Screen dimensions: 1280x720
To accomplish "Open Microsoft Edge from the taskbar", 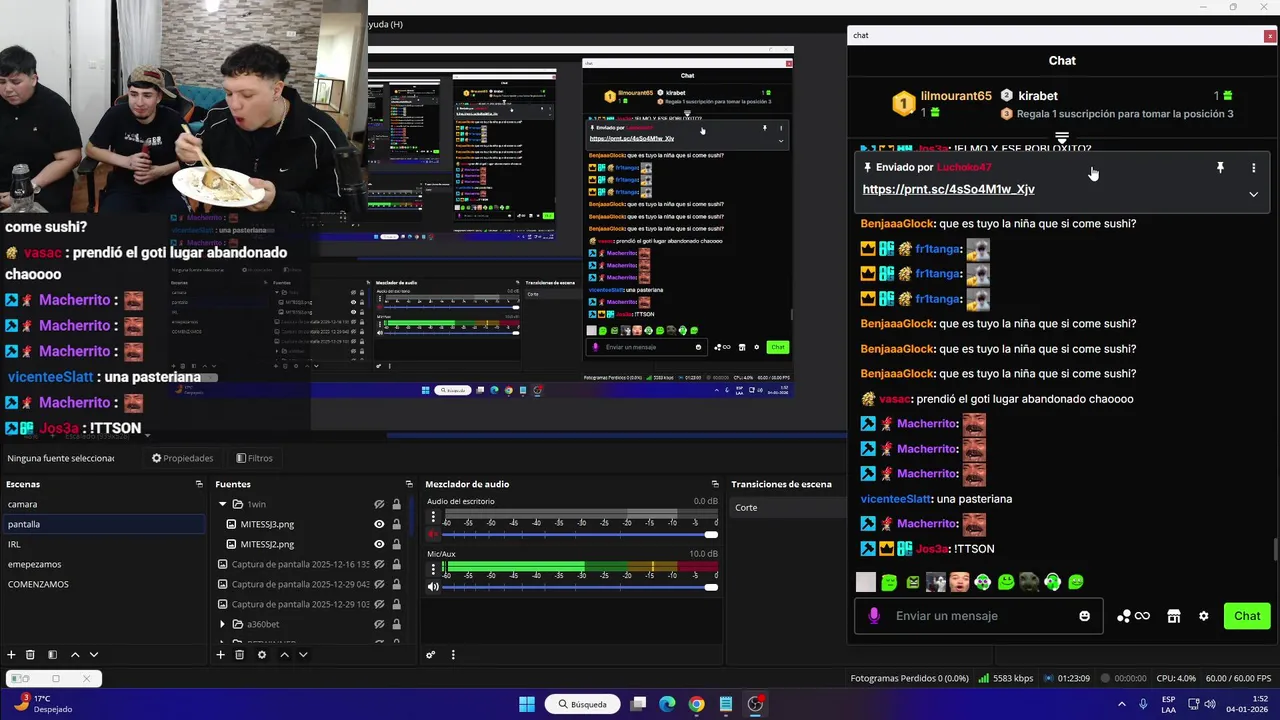I will [667, 704].
